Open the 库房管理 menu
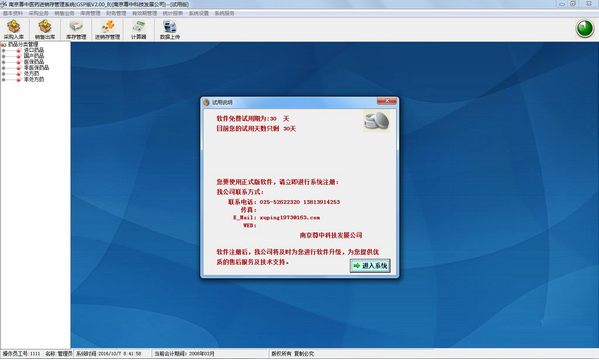The width and height of the screenshot is (599, 360). [x=90, y=13]
